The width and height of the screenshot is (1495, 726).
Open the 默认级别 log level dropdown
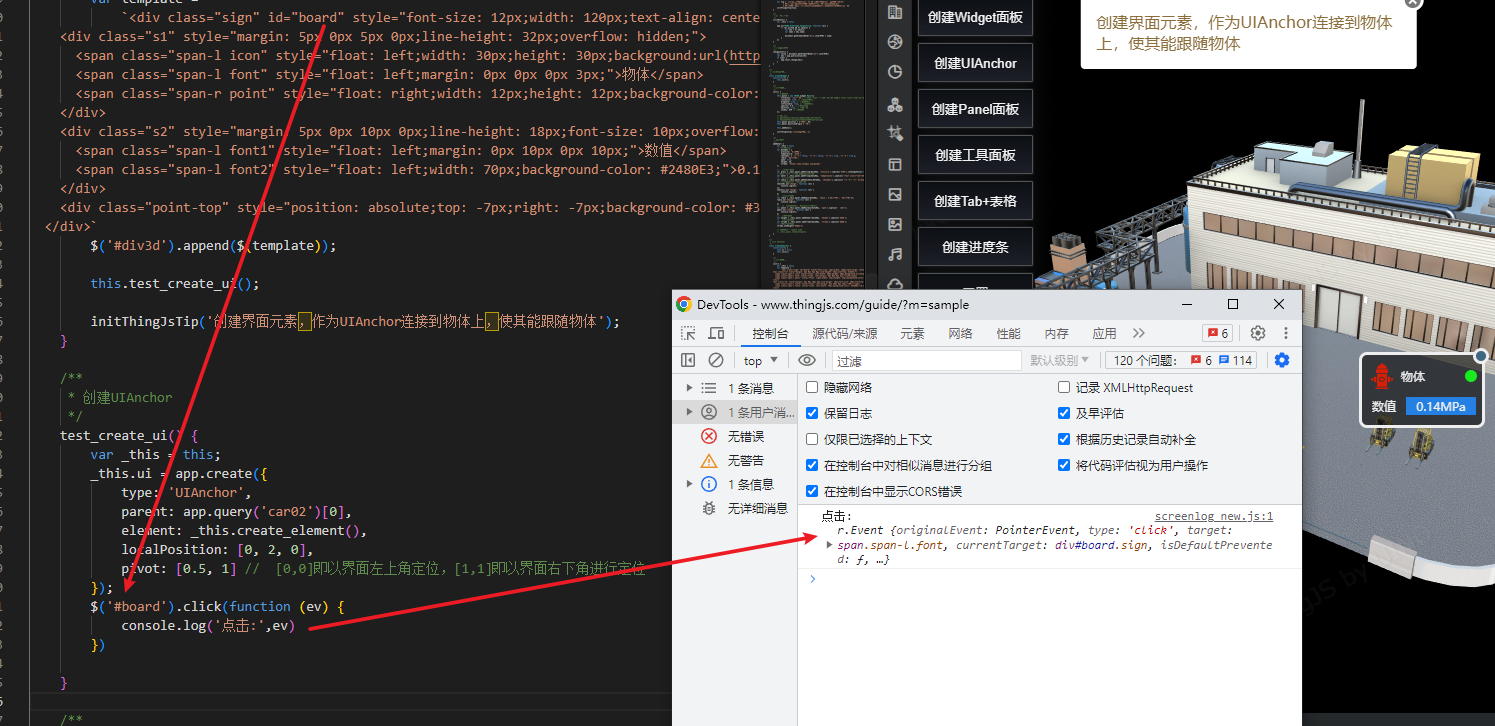[x=1060, y=360]
